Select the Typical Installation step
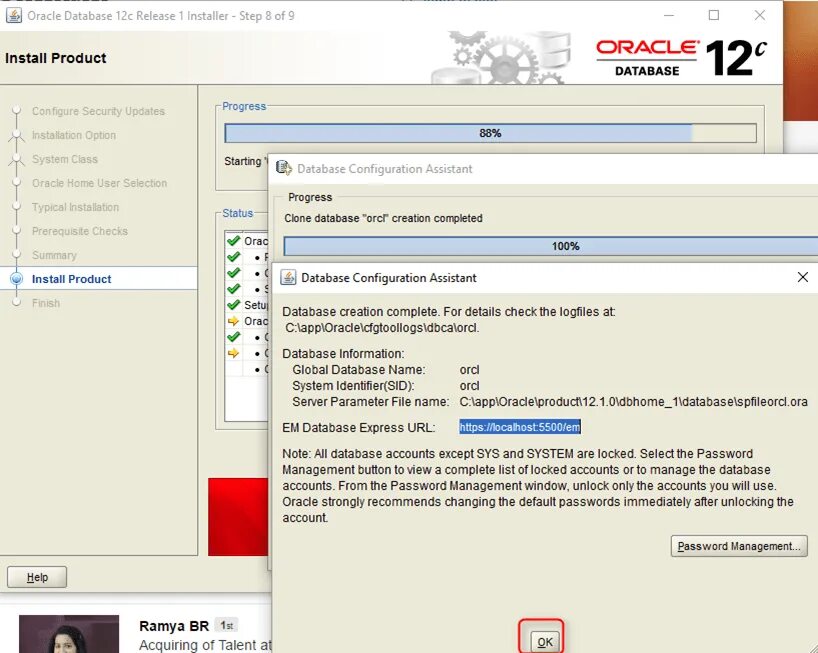 coord(75,207)
